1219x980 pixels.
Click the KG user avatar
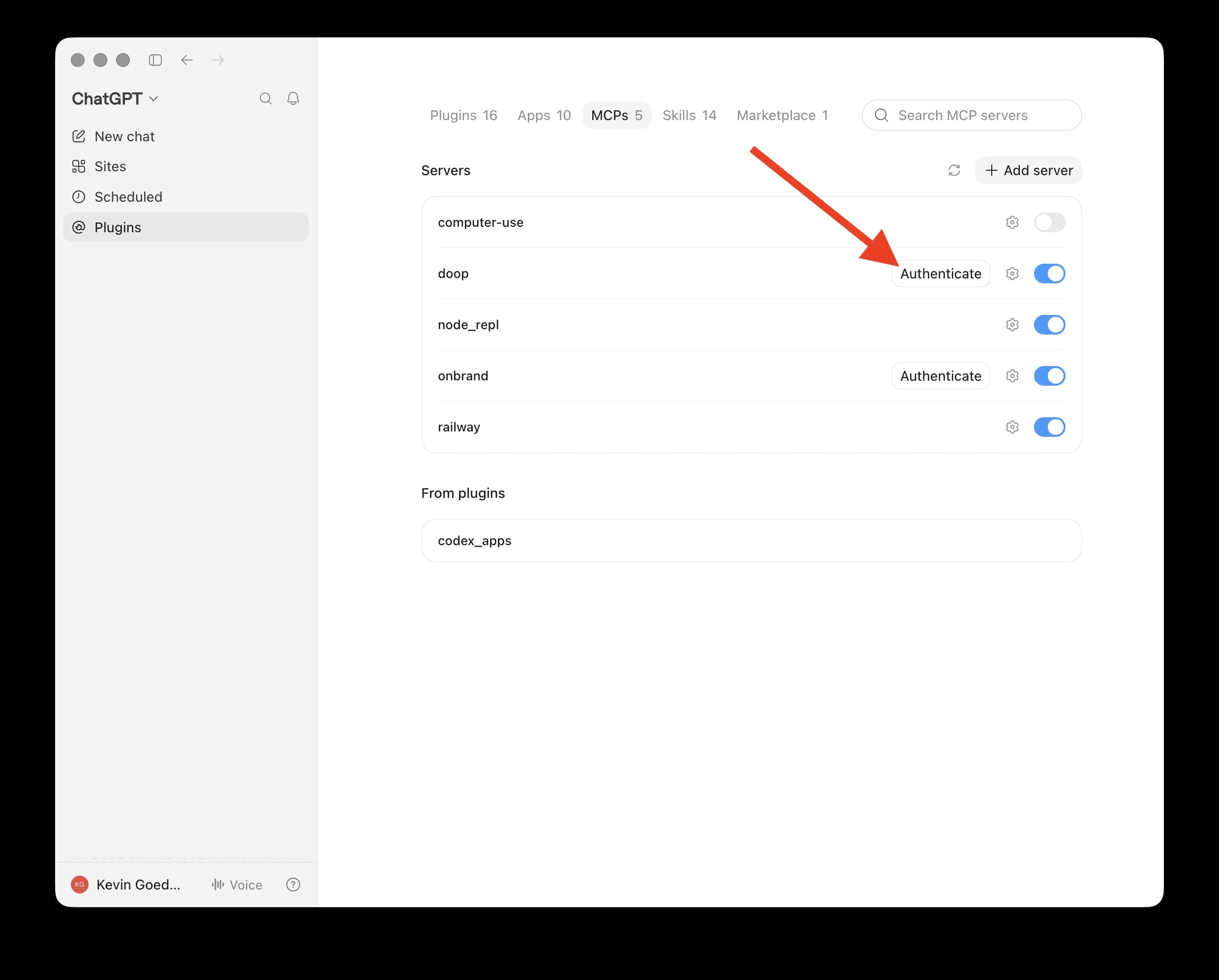click(80, 885)
